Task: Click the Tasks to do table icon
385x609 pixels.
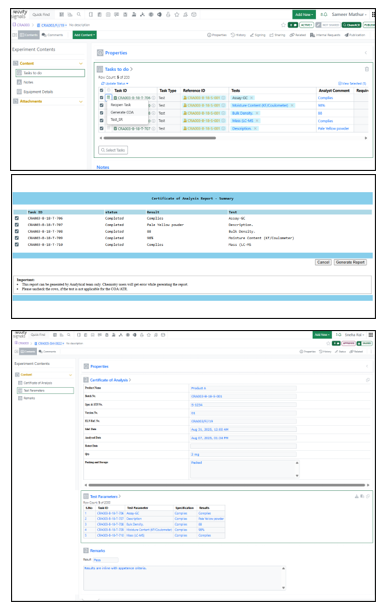Action: click(x=100, y=69)
